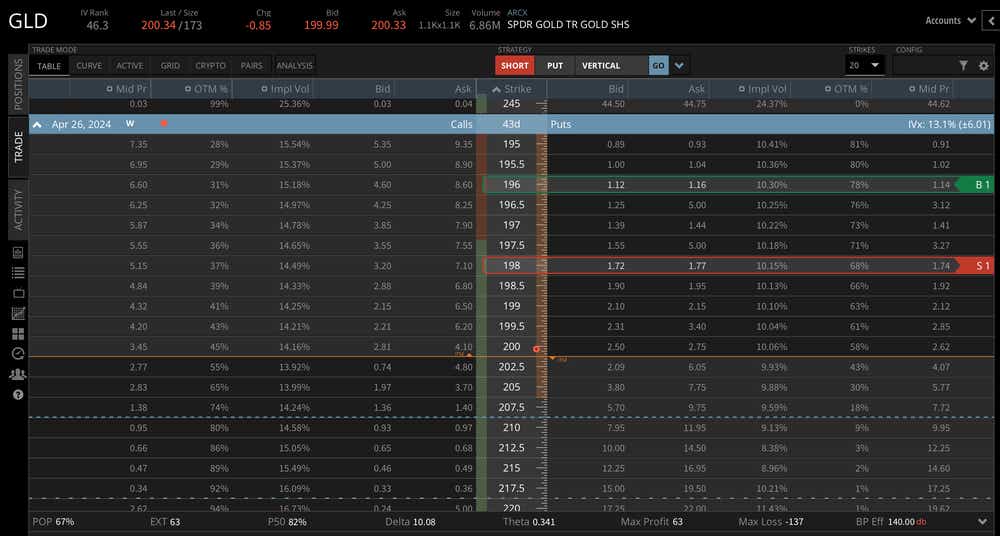Switch to the CURVE trade mode tab

pos(89,66)
